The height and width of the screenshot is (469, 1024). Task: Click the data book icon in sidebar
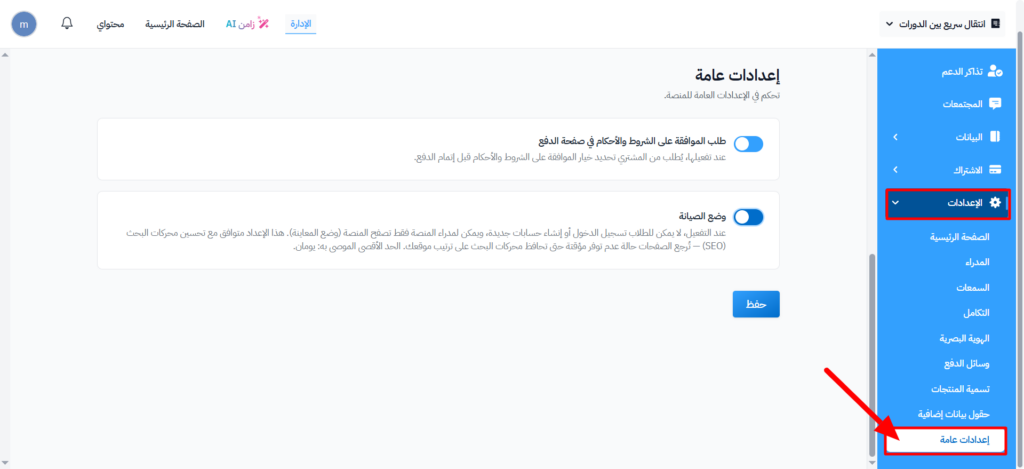994,137
